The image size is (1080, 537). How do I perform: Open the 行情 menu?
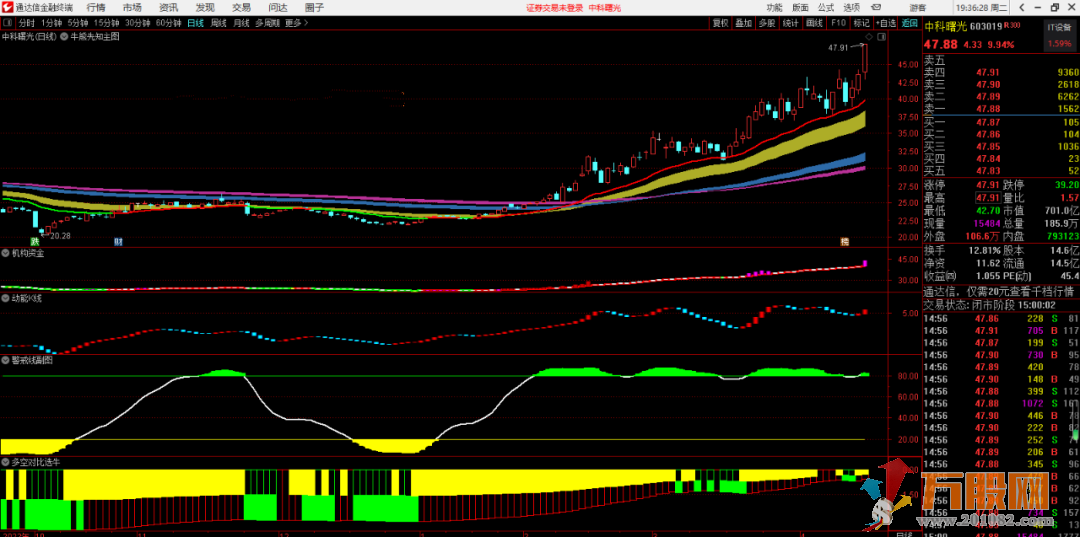coord(96,8)
